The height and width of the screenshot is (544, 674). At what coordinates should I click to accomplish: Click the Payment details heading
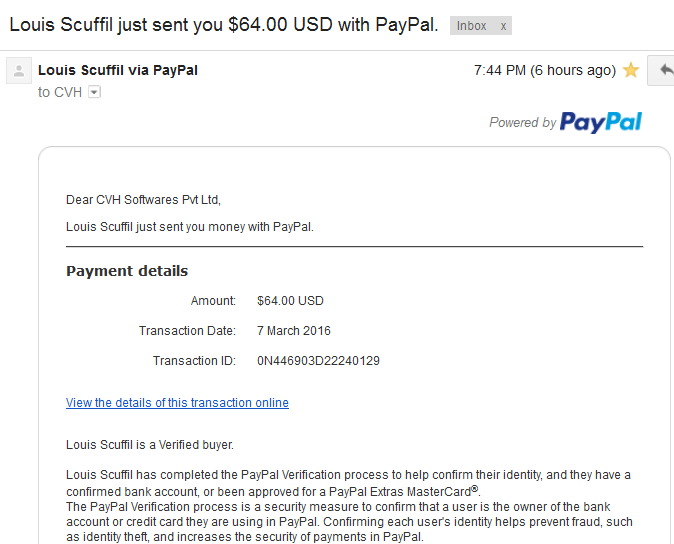pyautogui.click(x=127, y=271)
